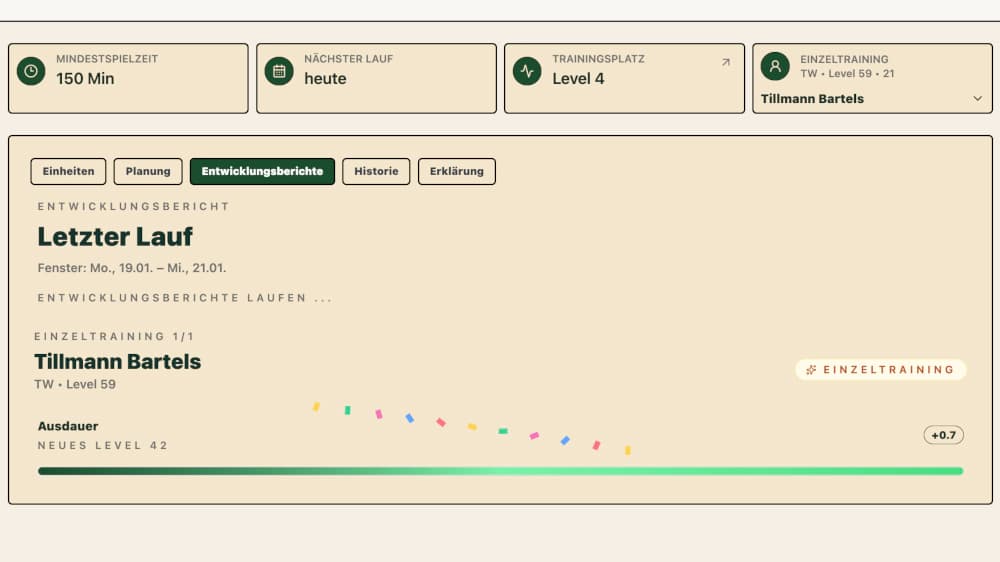The width and height of the screenshot is (1000, 562).
Task: Go to the Historie tab
Action: [x=376, y=171]
